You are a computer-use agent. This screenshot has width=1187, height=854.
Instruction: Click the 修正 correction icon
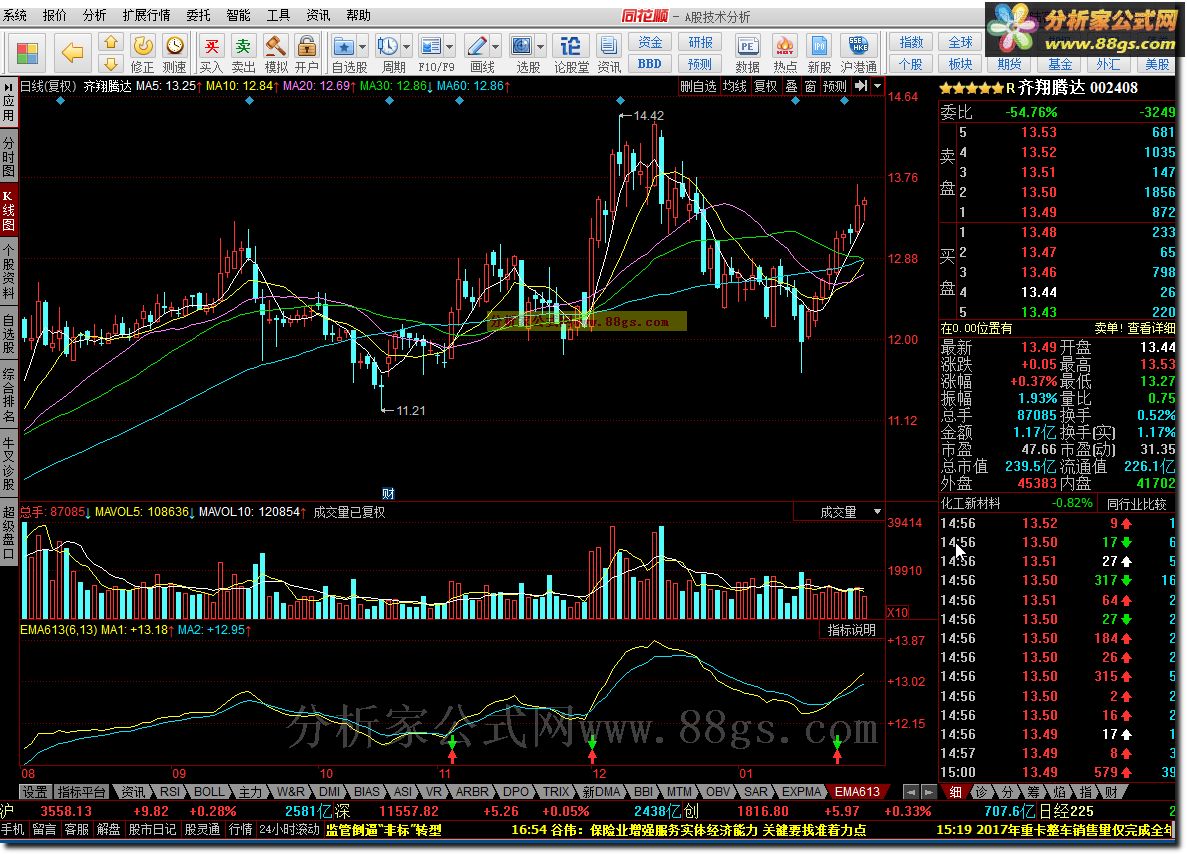[x=142, y=54]
